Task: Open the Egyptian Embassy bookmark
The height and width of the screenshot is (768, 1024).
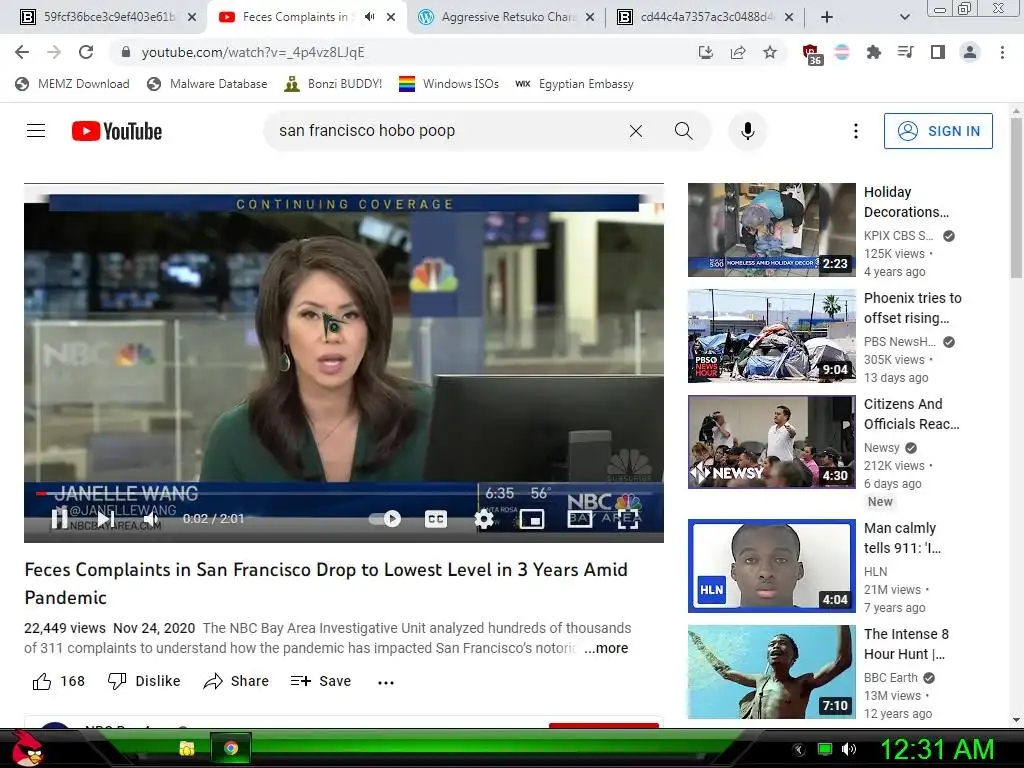Action: pos(574,84)
